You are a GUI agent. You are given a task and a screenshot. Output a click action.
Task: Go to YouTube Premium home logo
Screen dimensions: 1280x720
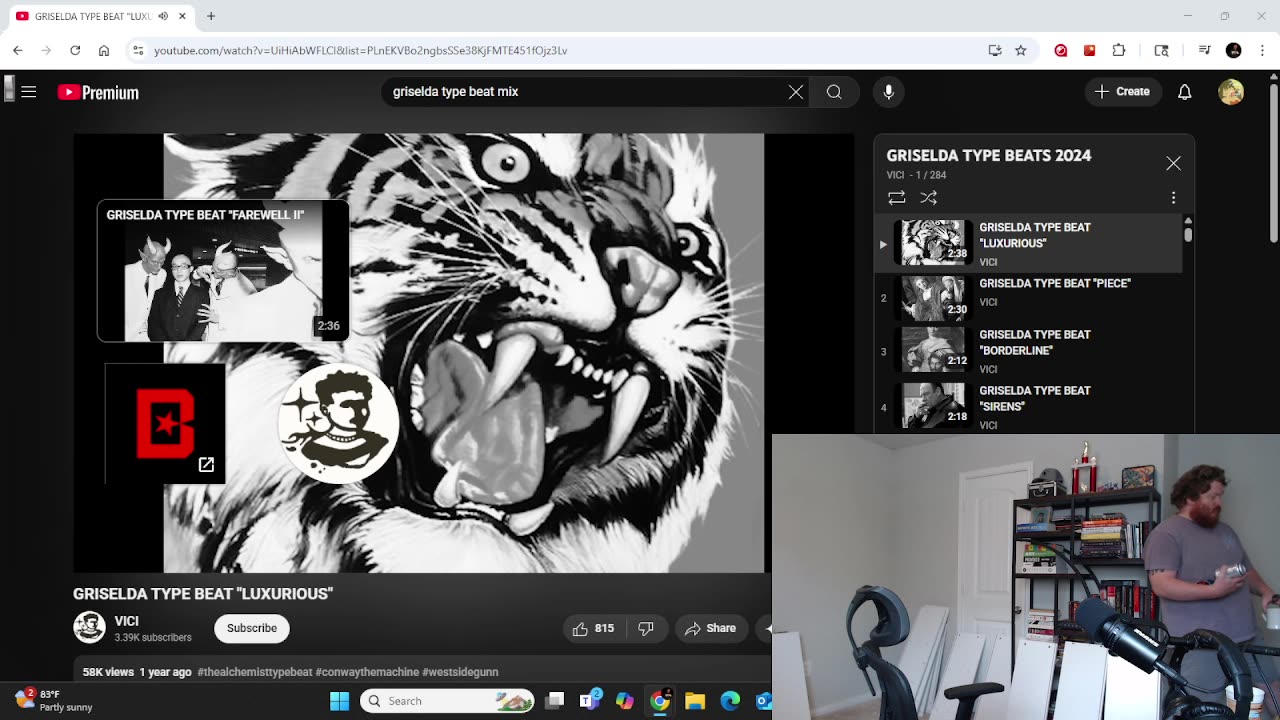(98, 92)
